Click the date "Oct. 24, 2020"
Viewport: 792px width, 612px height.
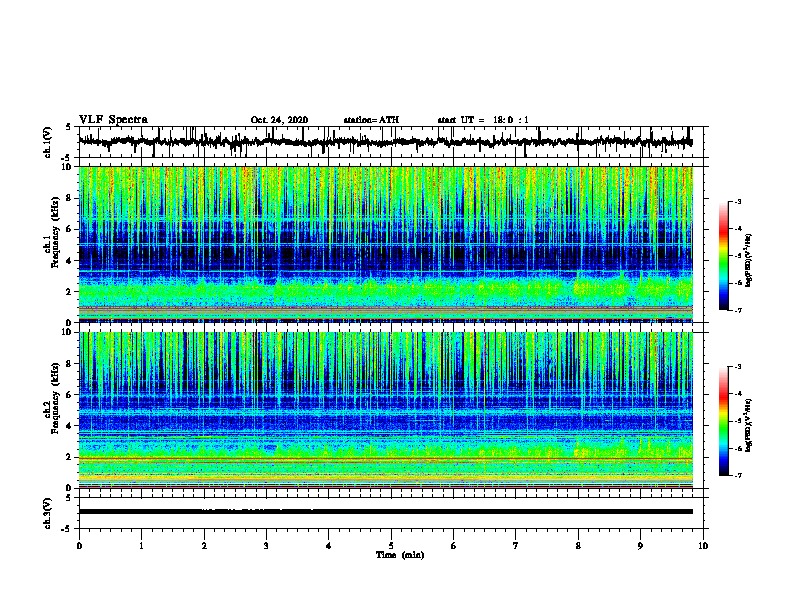tap(279, 120)
